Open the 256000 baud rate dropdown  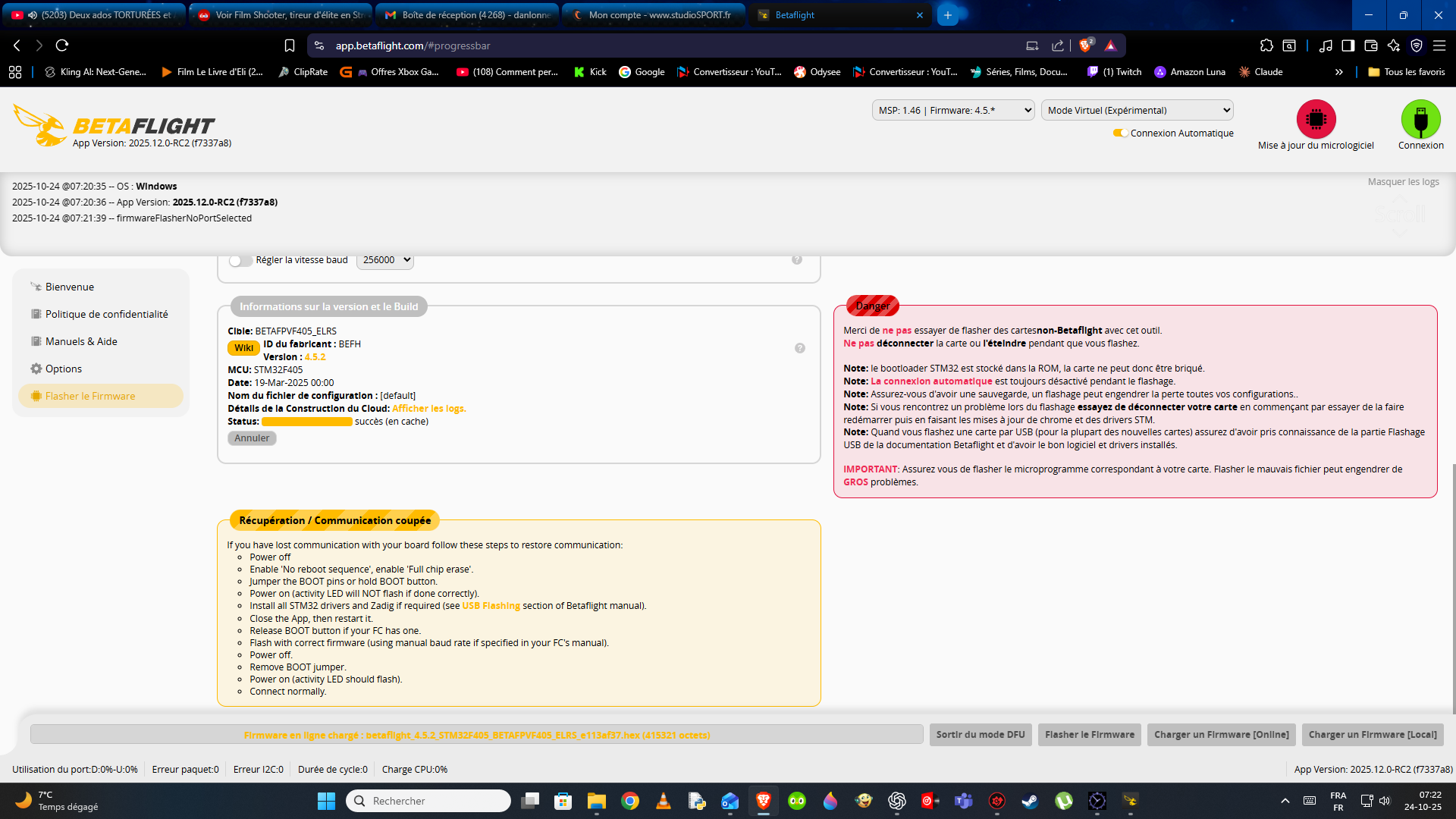(x=385, y=260)
